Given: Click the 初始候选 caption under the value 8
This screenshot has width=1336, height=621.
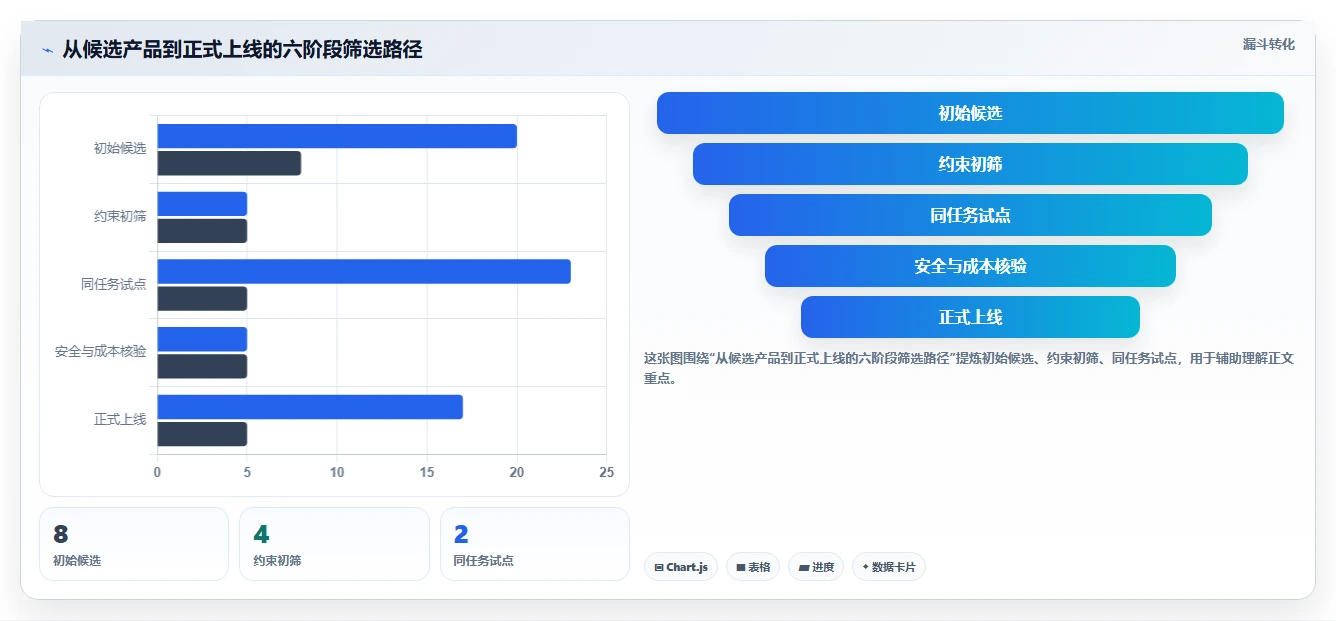Looking at the screenshot, I should click(x=77, y=561).
